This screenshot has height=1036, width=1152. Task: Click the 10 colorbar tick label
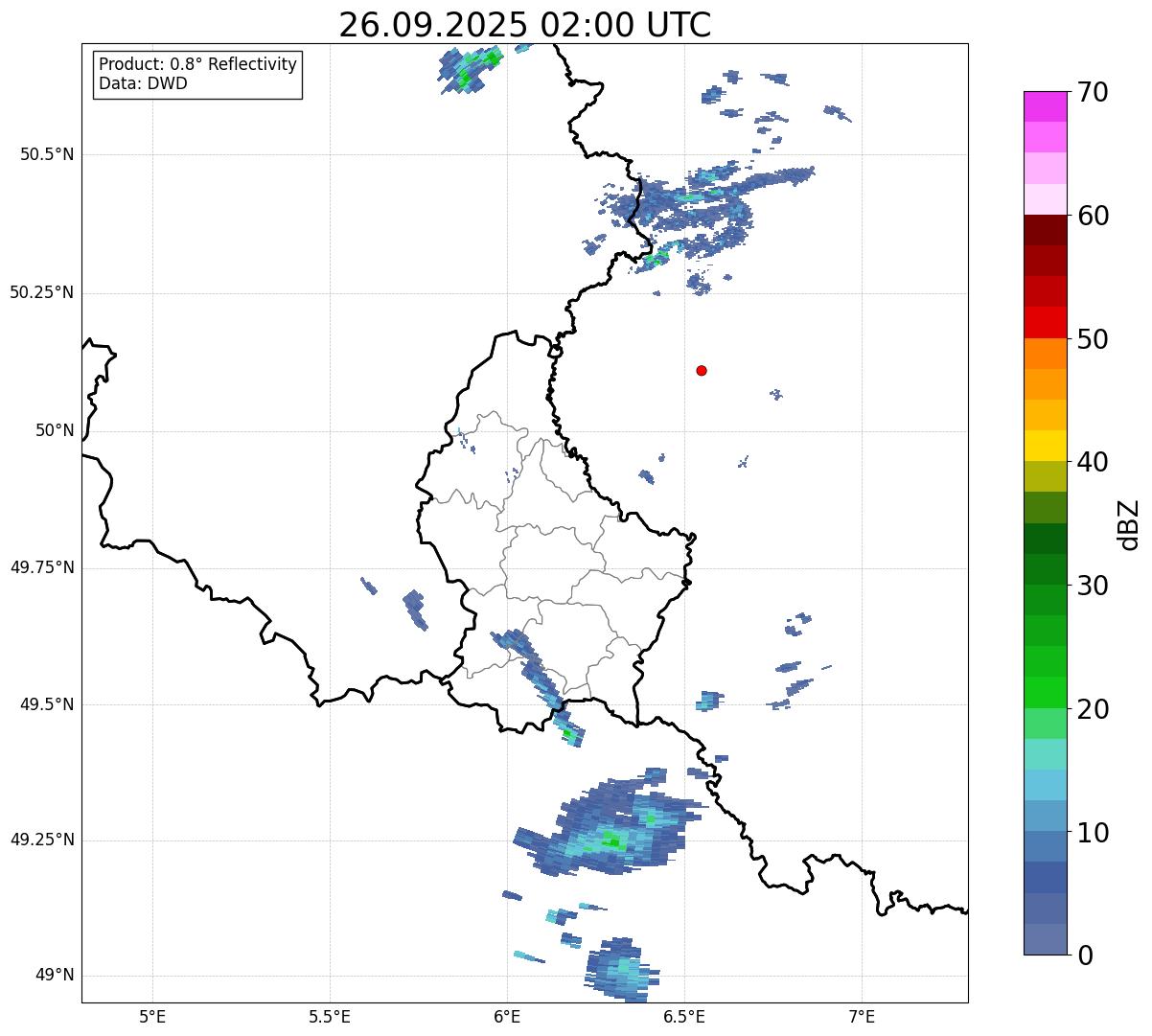click(1093, 833)
